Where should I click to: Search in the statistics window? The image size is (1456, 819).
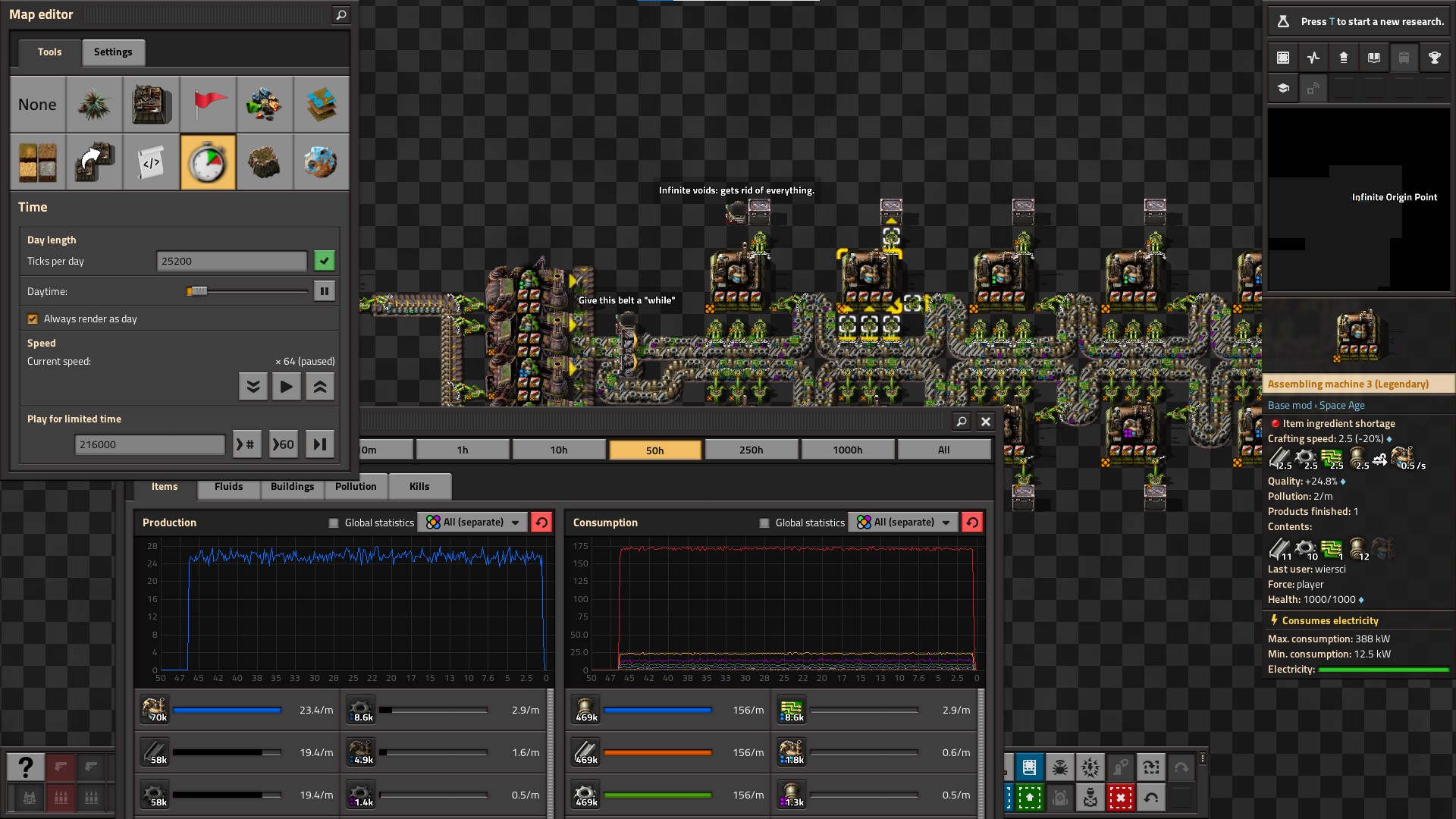point(962,422)
